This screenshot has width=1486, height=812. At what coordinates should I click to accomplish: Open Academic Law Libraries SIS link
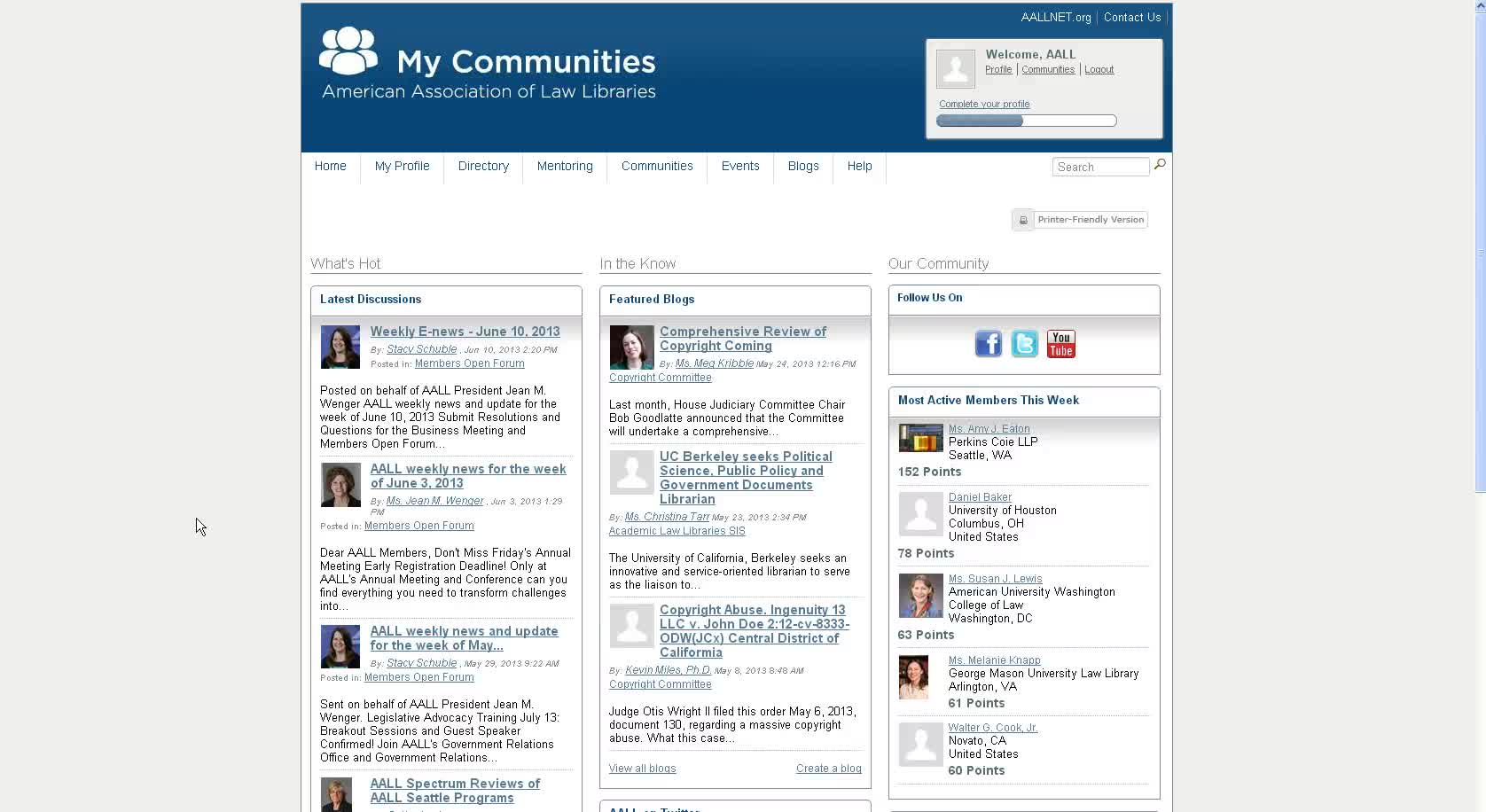point(677,531)
